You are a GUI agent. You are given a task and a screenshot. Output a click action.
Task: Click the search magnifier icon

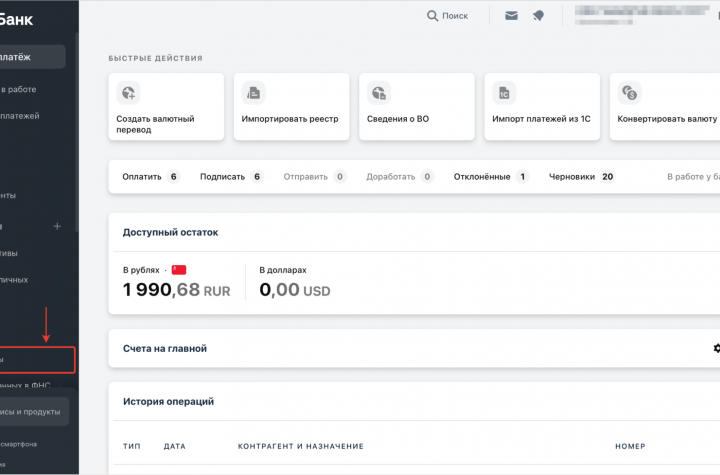pyautogui.click(x=432, y=16)
